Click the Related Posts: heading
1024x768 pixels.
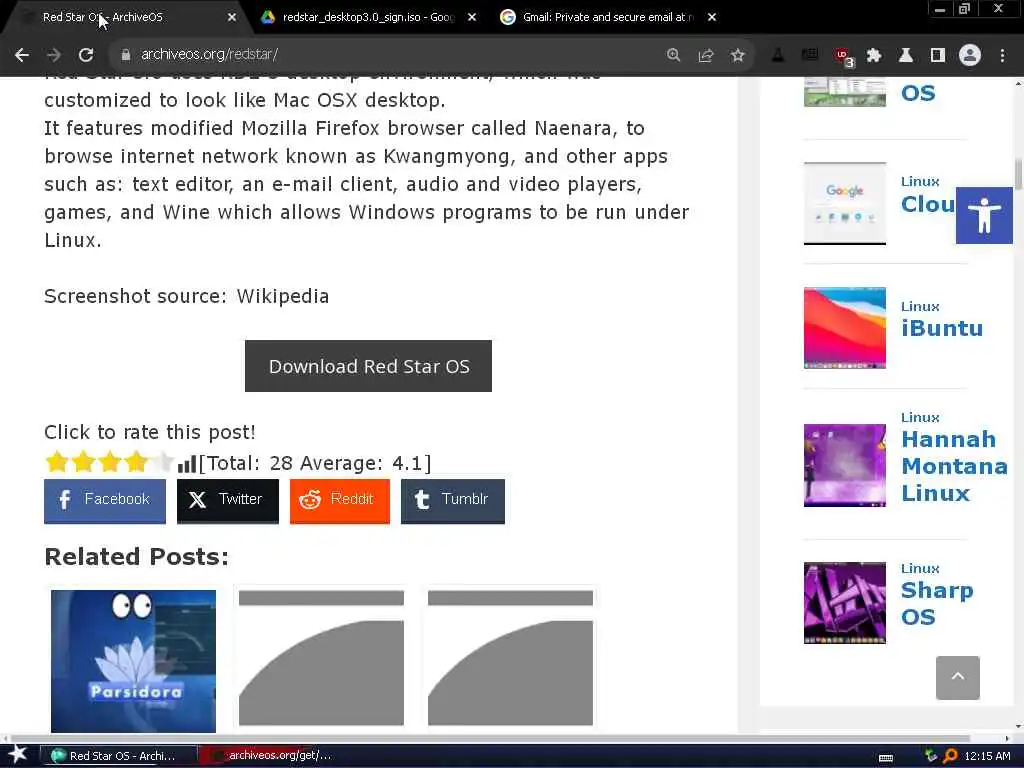point(136,556)
